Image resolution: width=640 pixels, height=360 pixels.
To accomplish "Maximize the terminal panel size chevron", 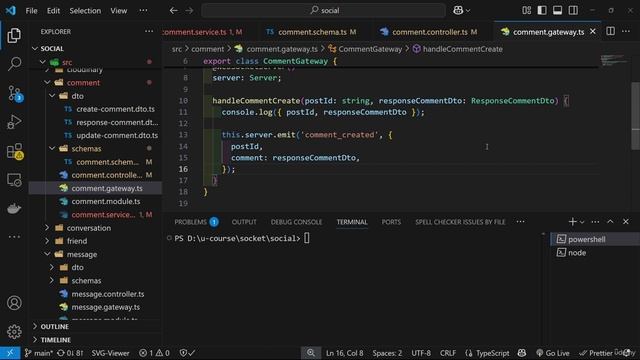I will coord(610,222).
